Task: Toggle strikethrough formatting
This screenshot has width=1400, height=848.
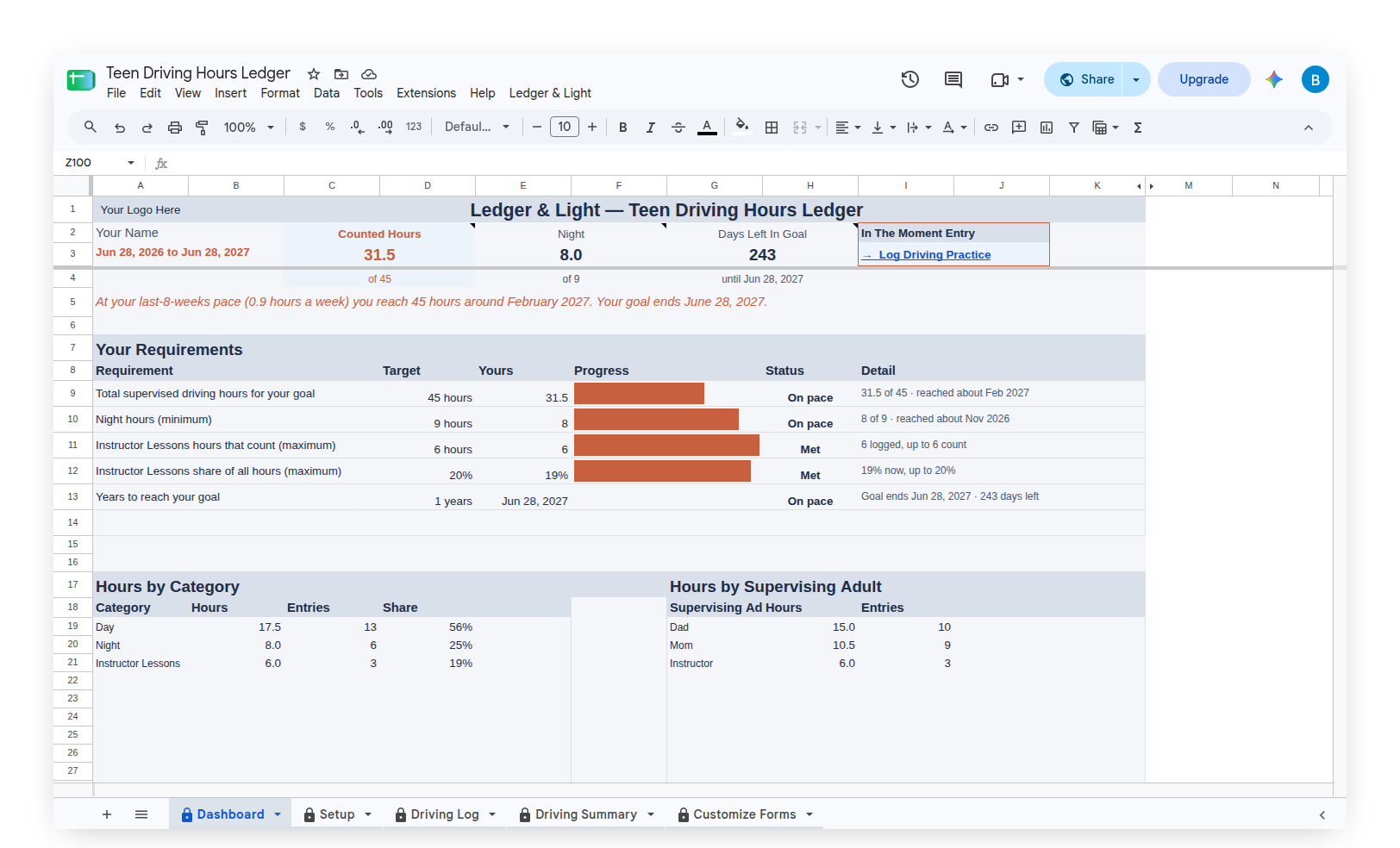Action: (x=678, y=128)
